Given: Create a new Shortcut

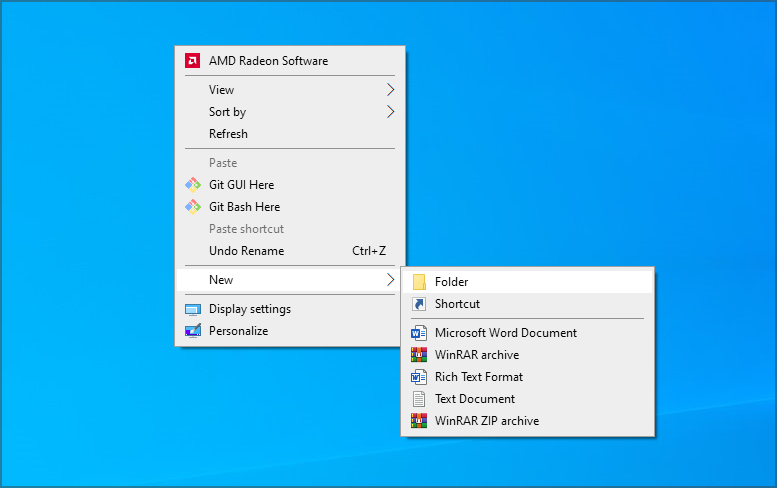Looking at the screenshot, I should [528, 304].
